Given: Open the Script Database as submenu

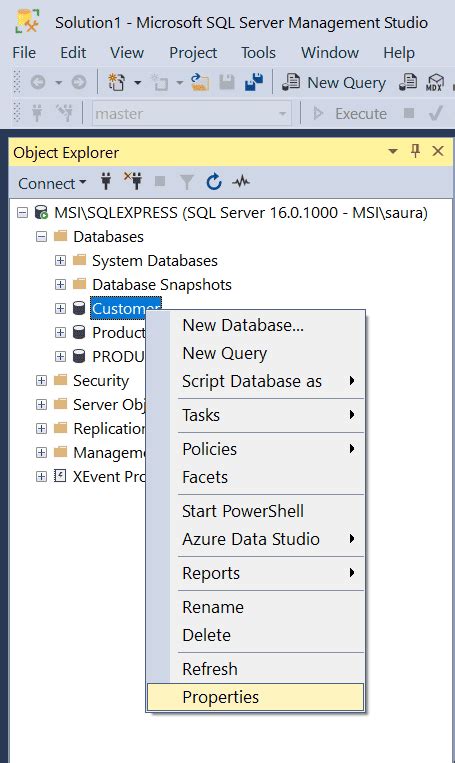Looking at the screenshot, I should coord(255,381).
